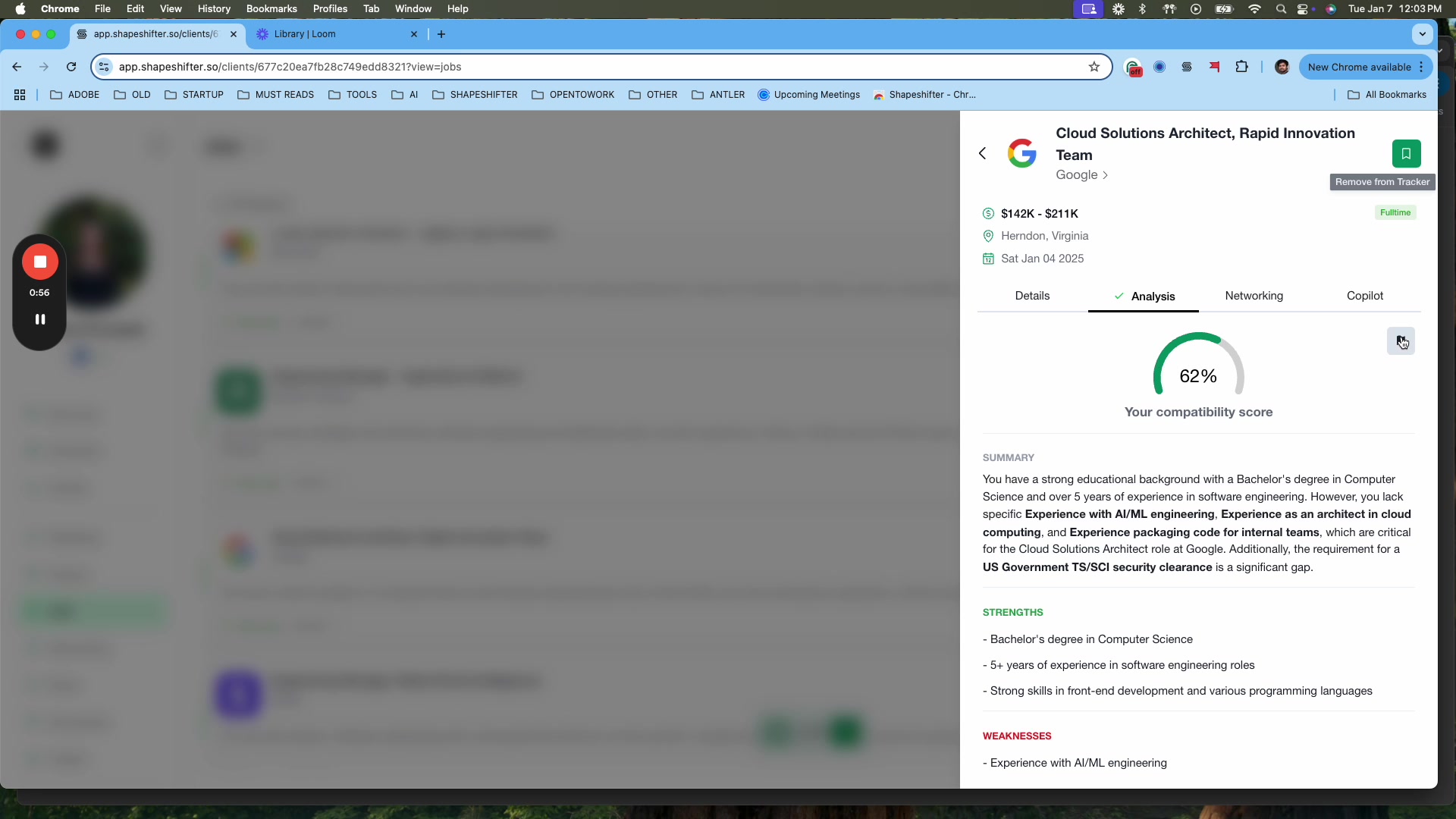Open Chrome extensions via the puzzle piece icon
This screenshot has height=819, width=1456.
click(x=1242, y=67)
